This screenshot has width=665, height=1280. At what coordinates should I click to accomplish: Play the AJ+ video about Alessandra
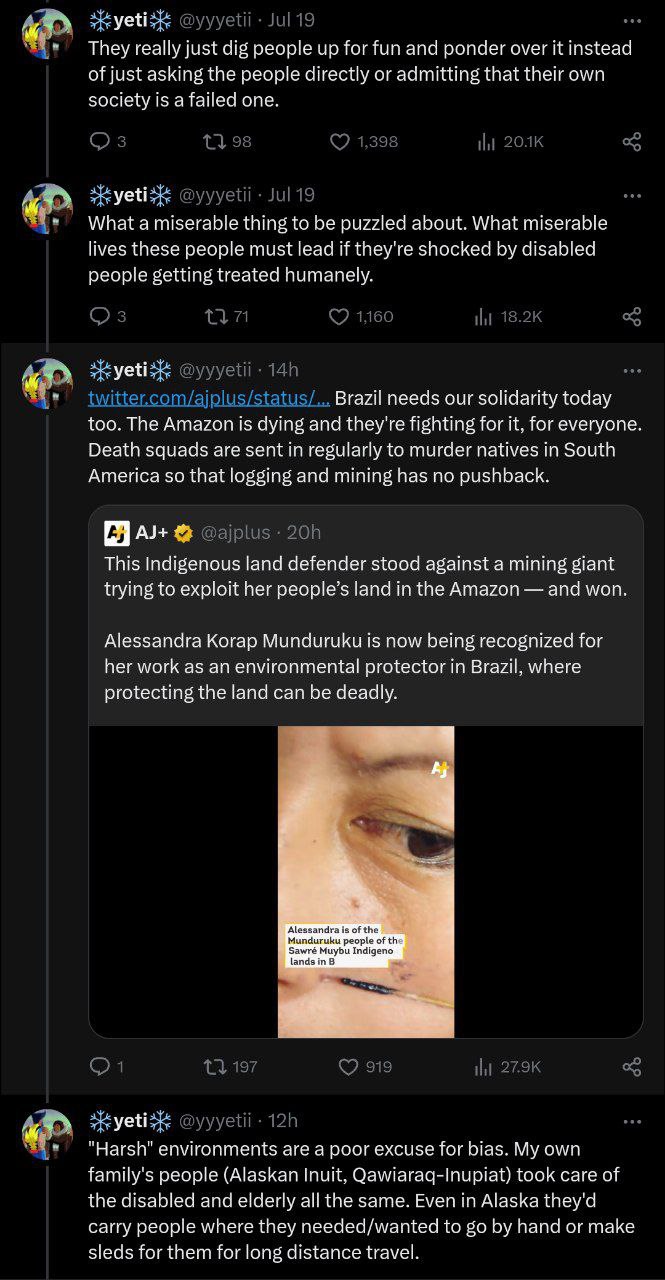pyautogui.click(x=365, y=881)
